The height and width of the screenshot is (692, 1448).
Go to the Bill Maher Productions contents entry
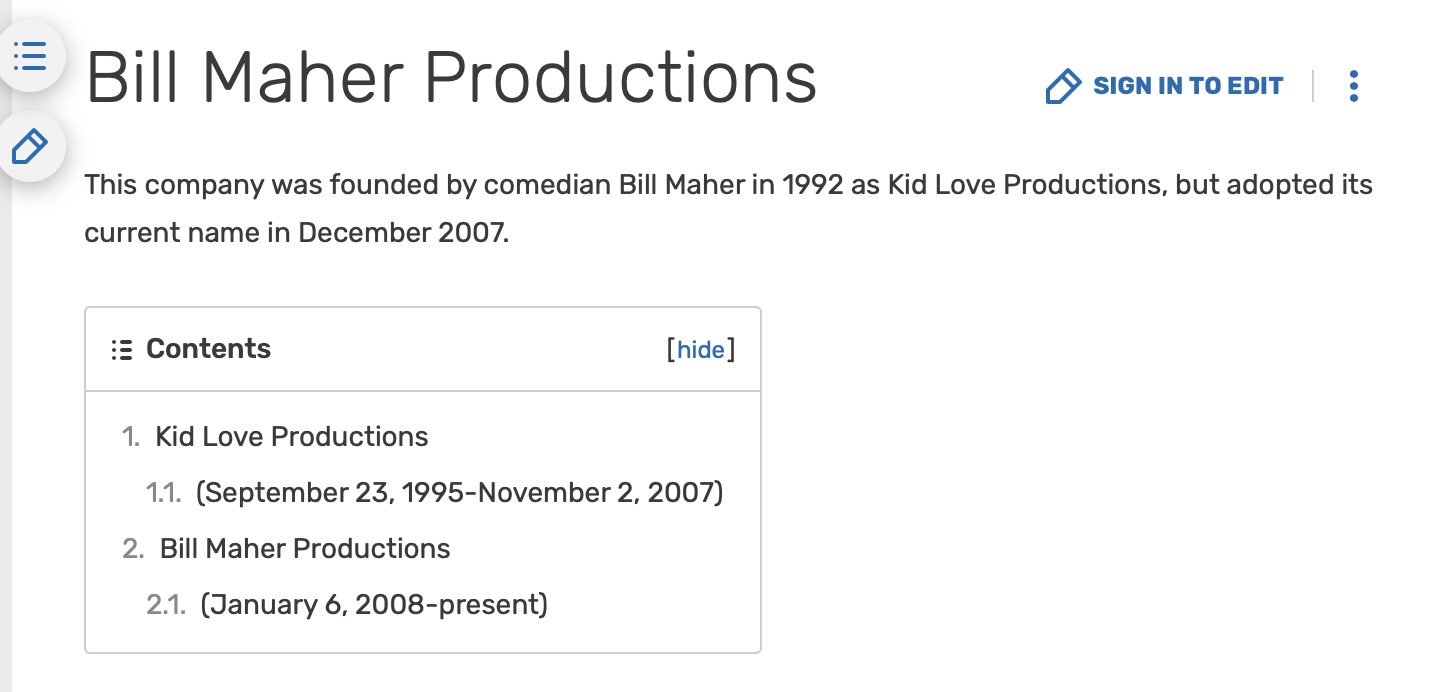[x=305, y=549]
